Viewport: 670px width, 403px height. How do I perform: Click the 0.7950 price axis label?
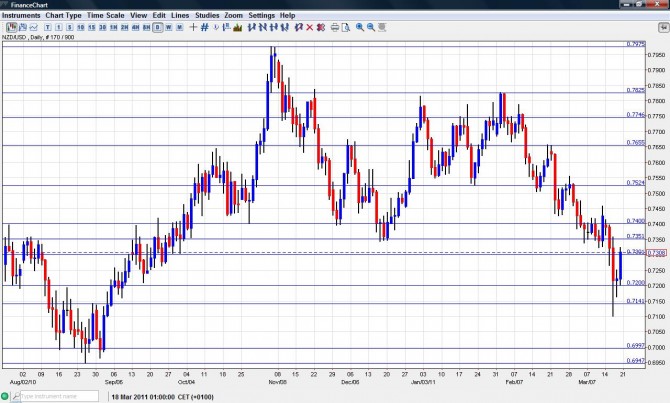pyautogui.click(x=656, y=55)
